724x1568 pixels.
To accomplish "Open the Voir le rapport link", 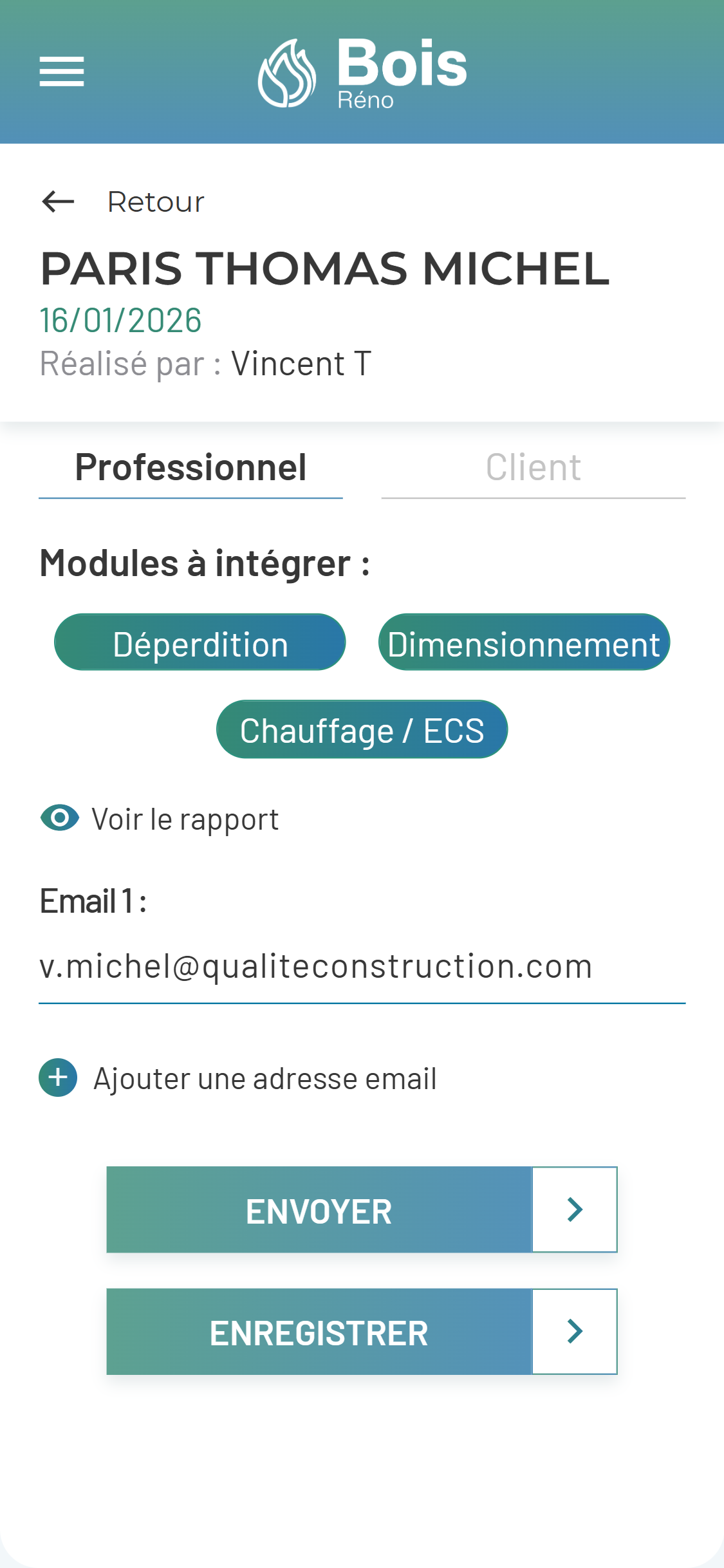I will 185,819.
